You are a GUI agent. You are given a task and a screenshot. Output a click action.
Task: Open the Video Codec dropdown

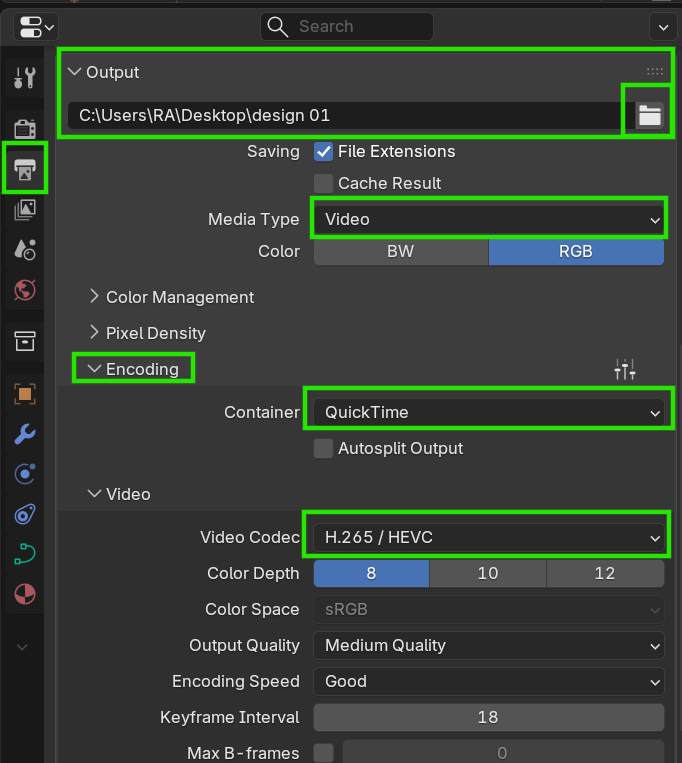click(489, 537)
